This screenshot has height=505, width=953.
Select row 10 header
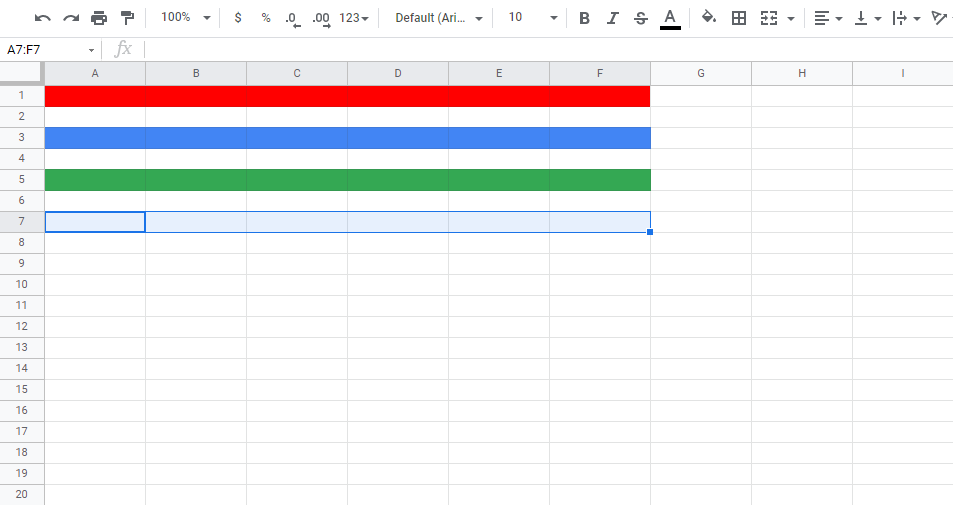(22, 284)
